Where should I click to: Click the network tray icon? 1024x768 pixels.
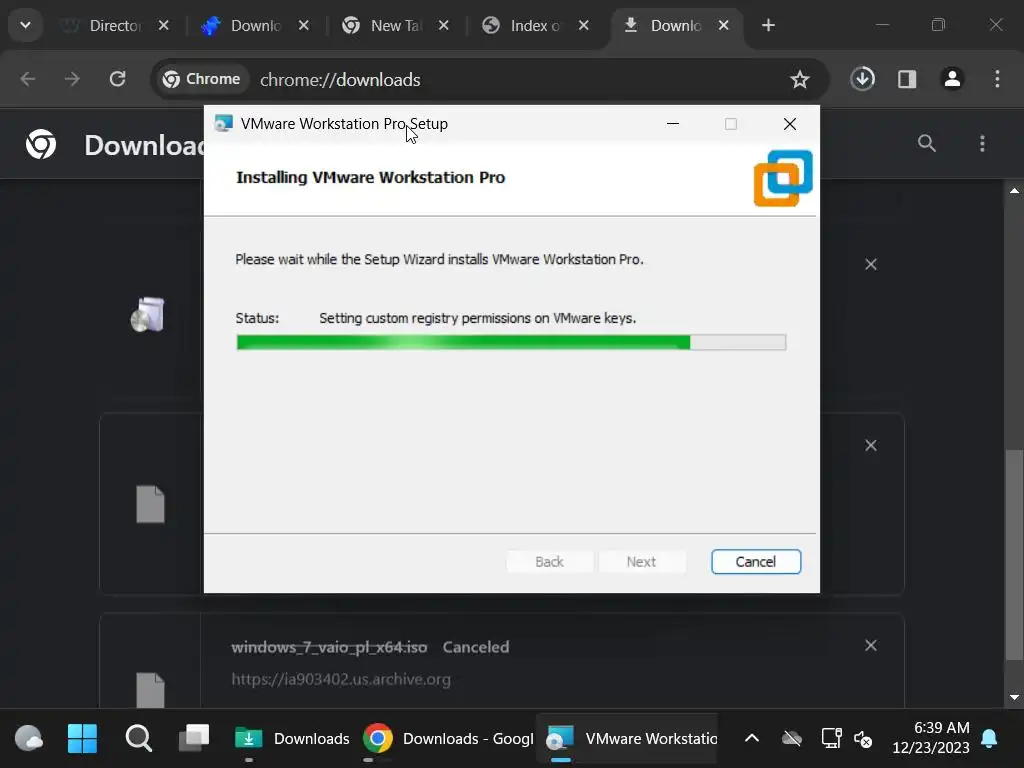point(831,739)
